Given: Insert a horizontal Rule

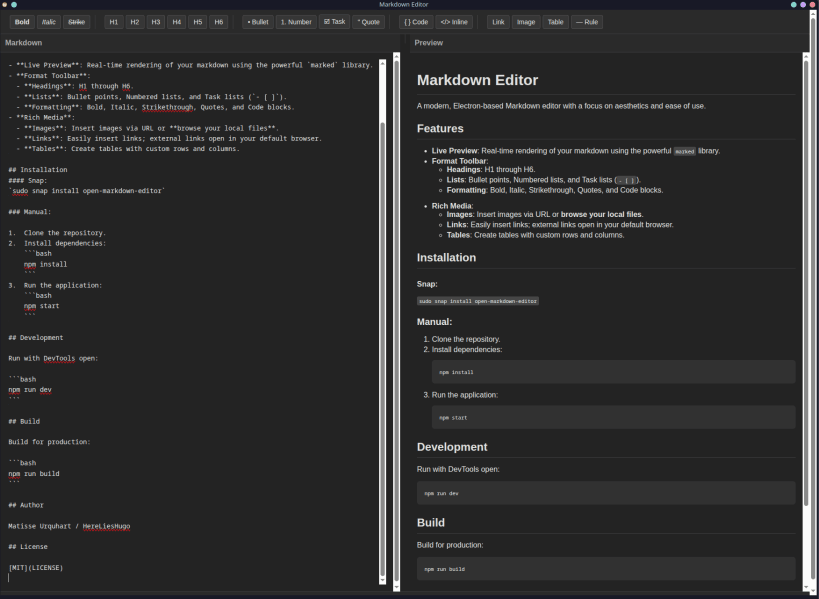Looking at the screenshot, I should (x=587, y=22).
